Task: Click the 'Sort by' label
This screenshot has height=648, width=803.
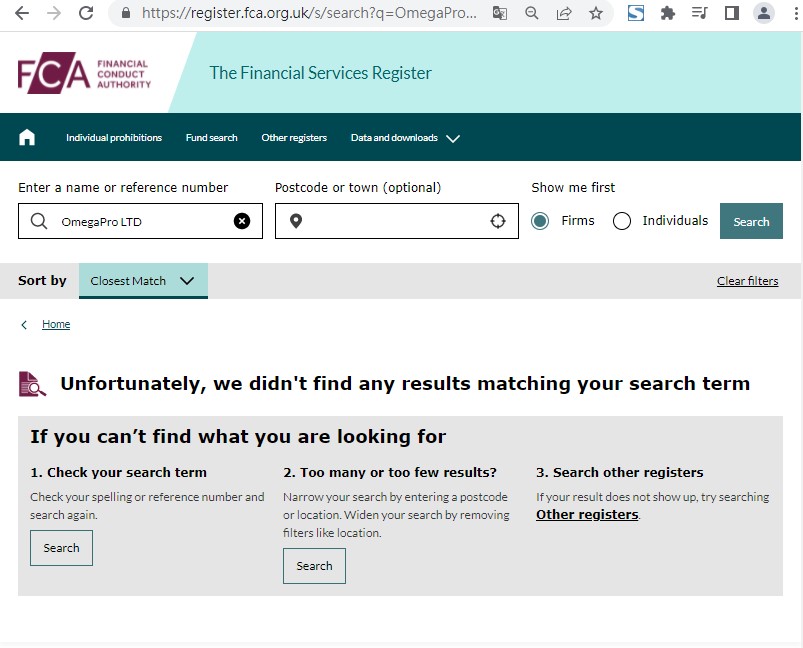Action: tap(42, 280)
